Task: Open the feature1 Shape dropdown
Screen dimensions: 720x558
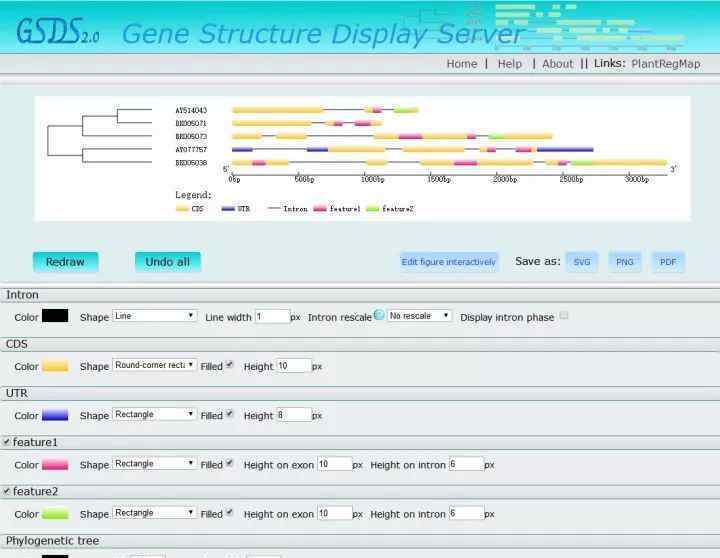Action: pyautogui.click(x=154, y=463)
